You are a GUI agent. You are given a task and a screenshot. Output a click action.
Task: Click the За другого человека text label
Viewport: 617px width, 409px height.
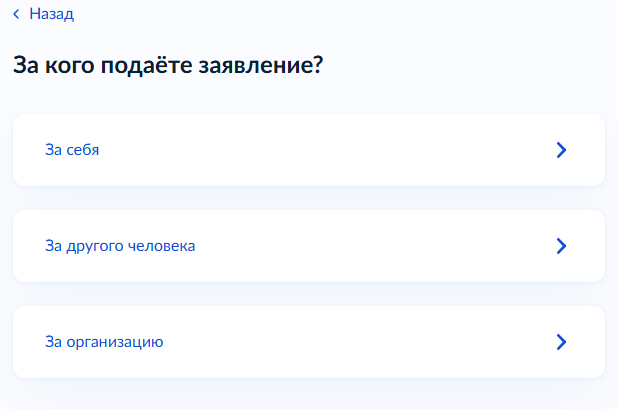(x=120, y=246)
